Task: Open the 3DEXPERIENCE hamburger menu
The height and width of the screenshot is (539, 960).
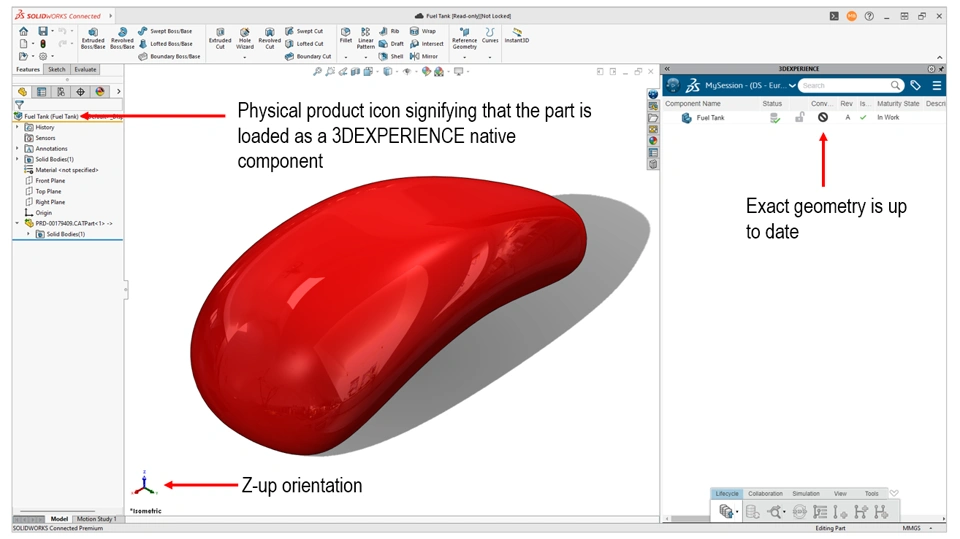Action: (937, 85)
